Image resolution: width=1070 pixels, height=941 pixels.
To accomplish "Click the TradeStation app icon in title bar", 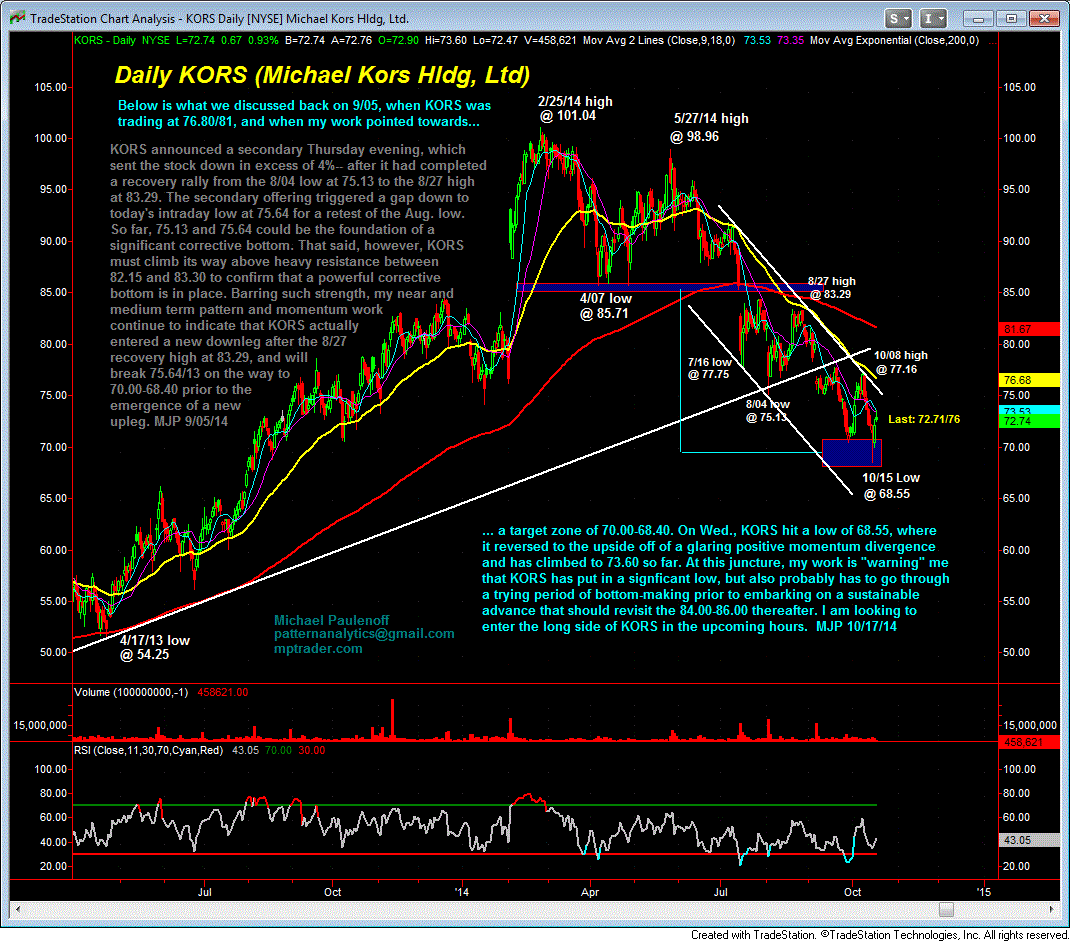I will tap(16, 18).
